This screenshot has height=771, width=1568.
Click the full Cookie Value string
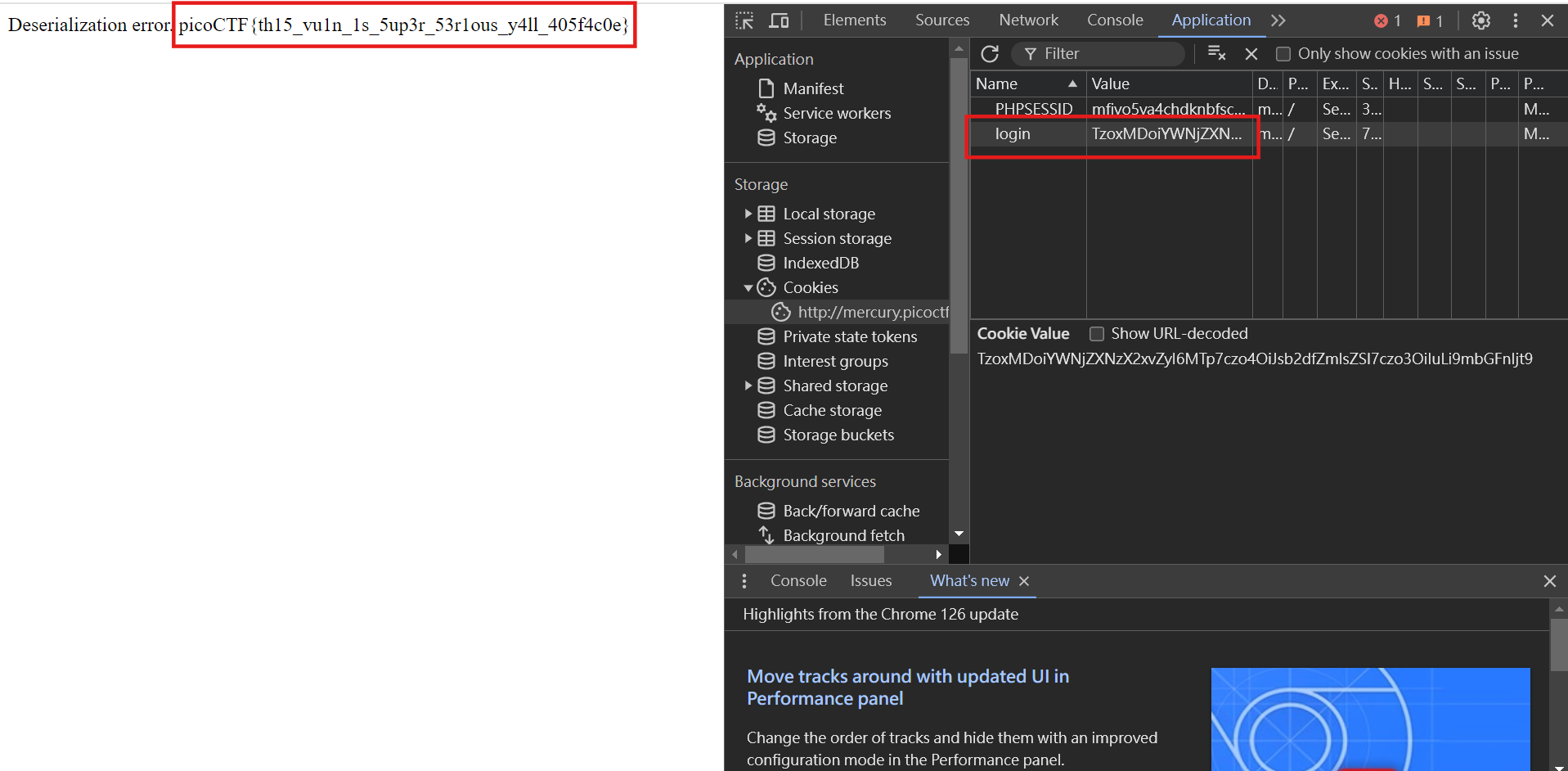pos(1255,358)
